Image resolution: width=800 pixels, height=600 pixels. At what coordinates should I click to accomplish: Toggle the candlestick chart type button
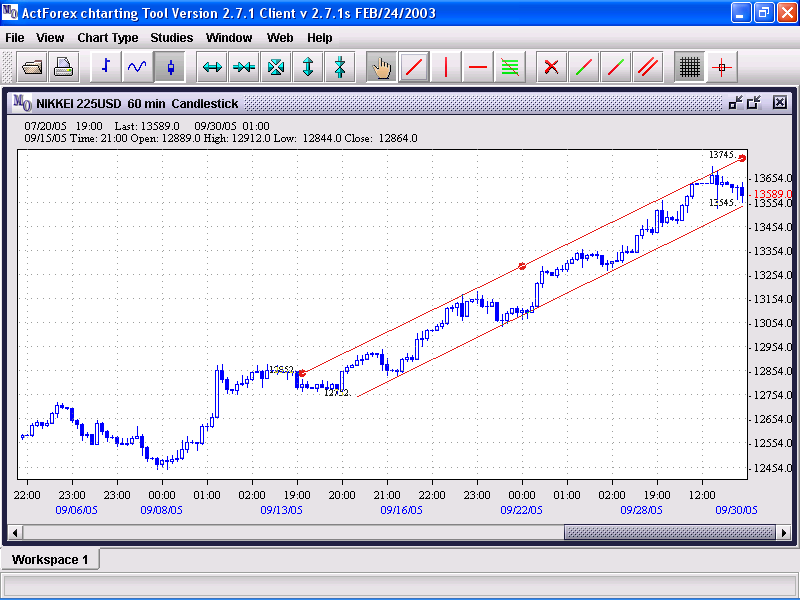170,68
